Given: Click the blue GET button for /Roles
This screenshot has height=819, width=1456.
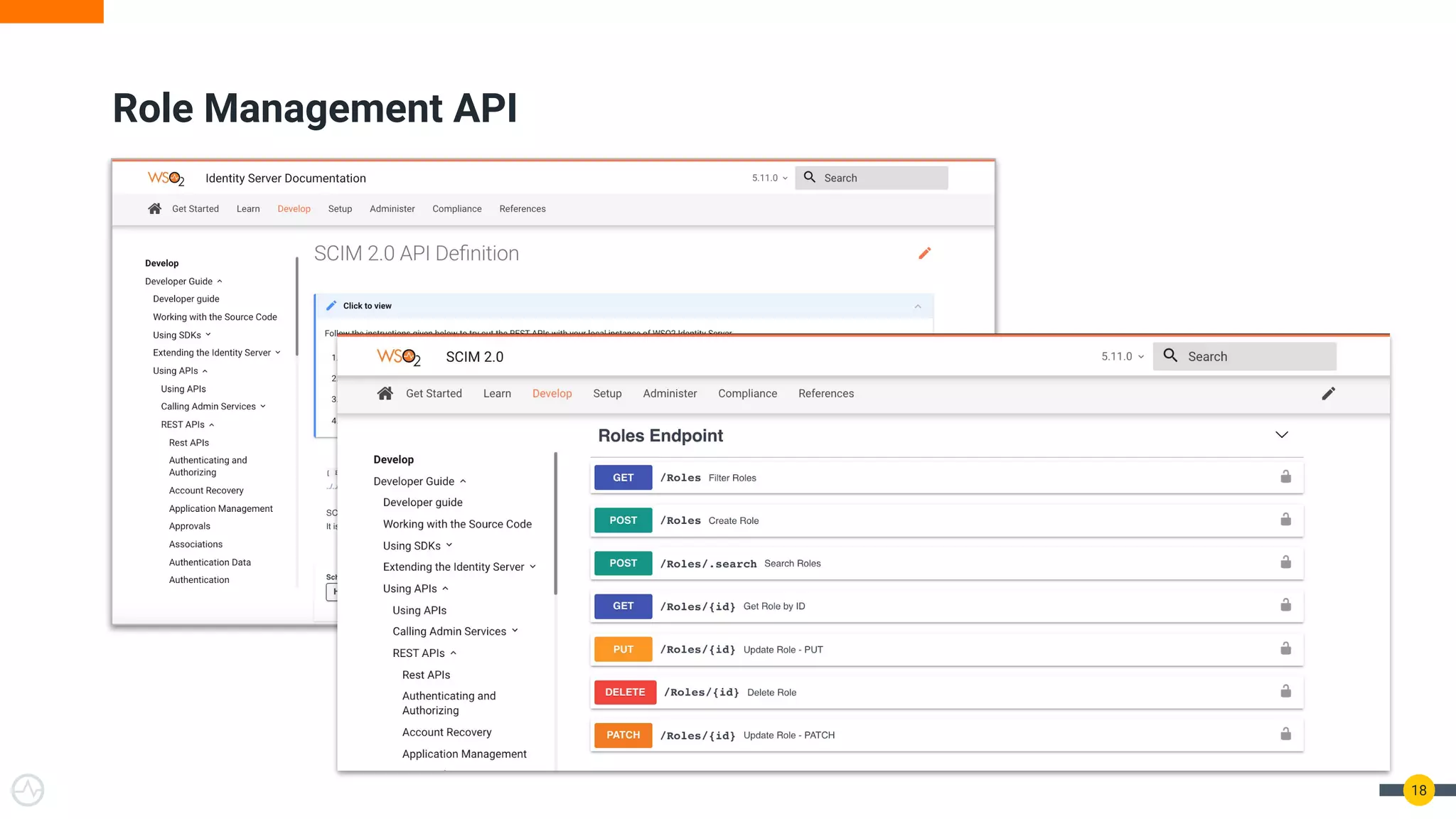Looking at the screenshot, I should pyautogui.click(x=623, y=478).
